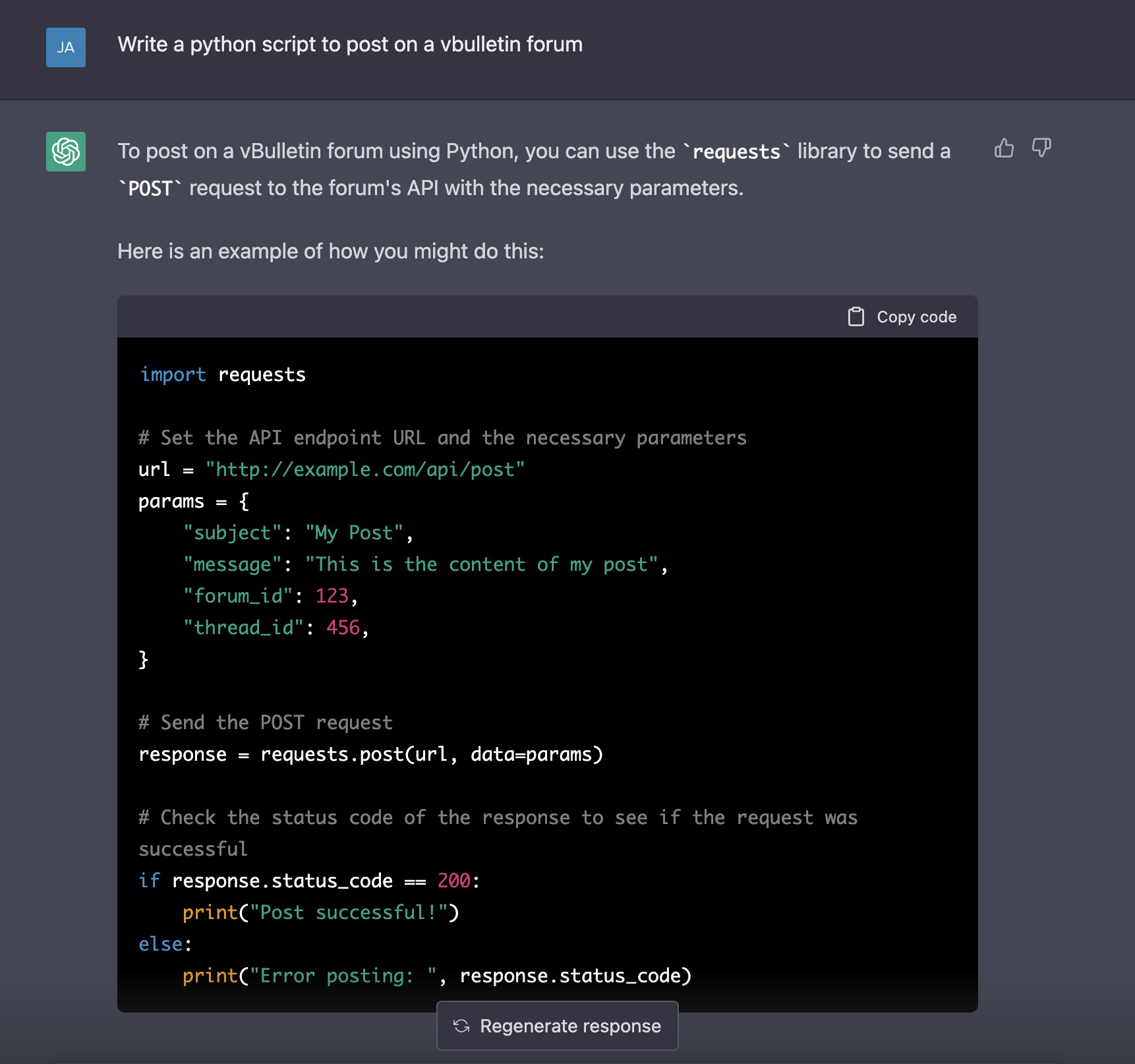Click the "Error posting" print statement

pos(436,976)
